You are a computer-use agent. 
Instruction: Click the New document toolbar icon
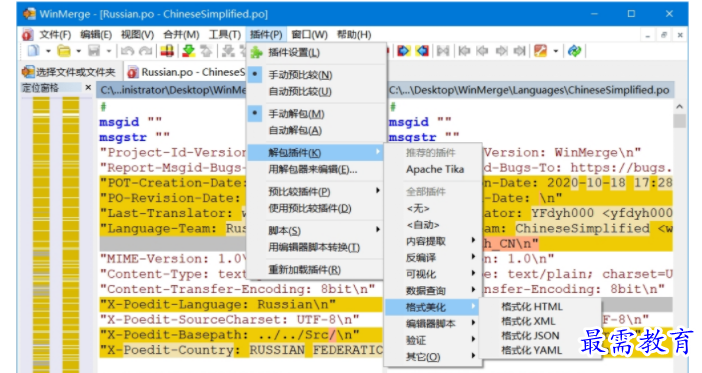[34, 51]
